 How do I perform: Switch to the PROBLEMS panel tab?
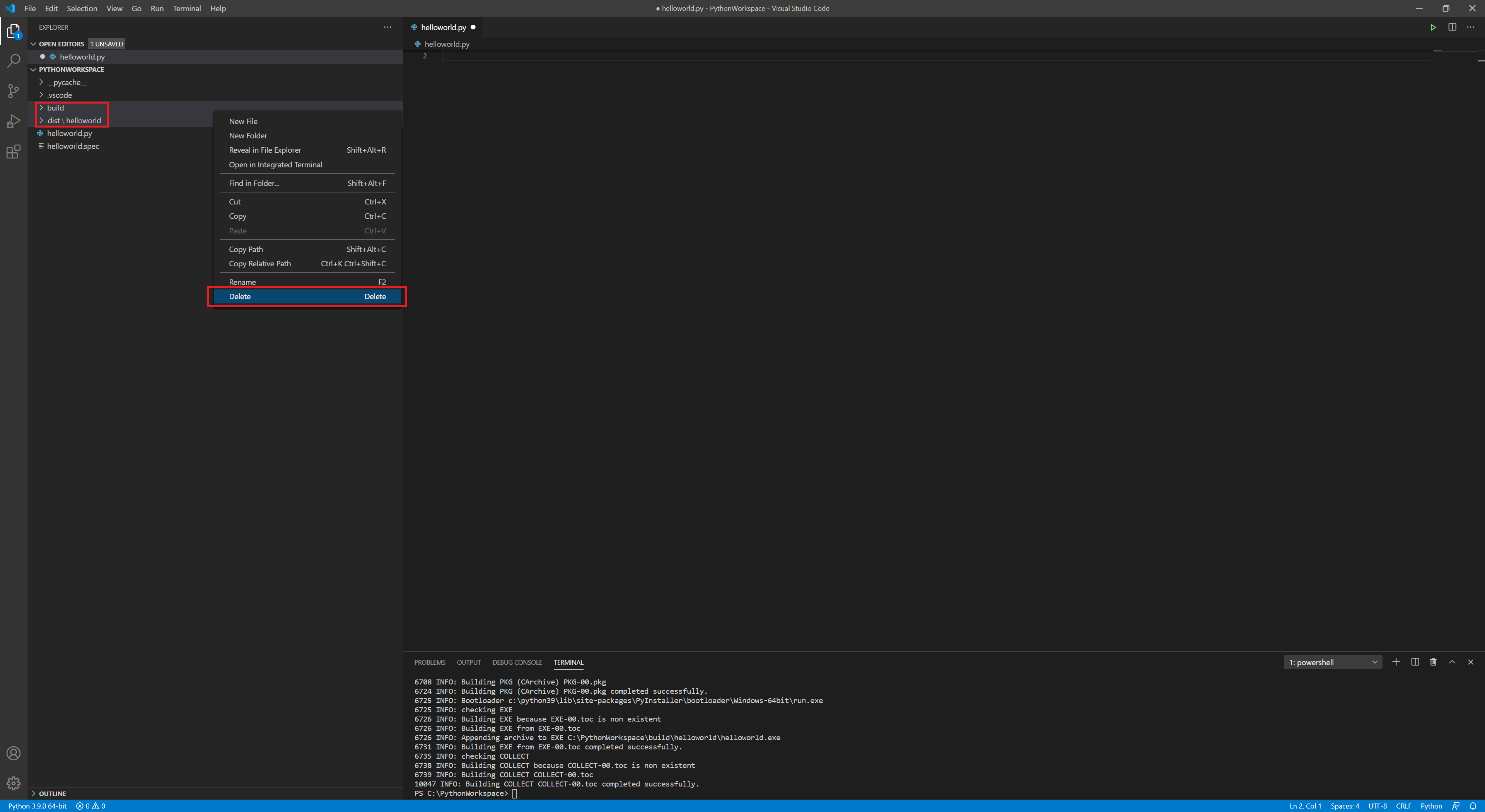(430, 662)
